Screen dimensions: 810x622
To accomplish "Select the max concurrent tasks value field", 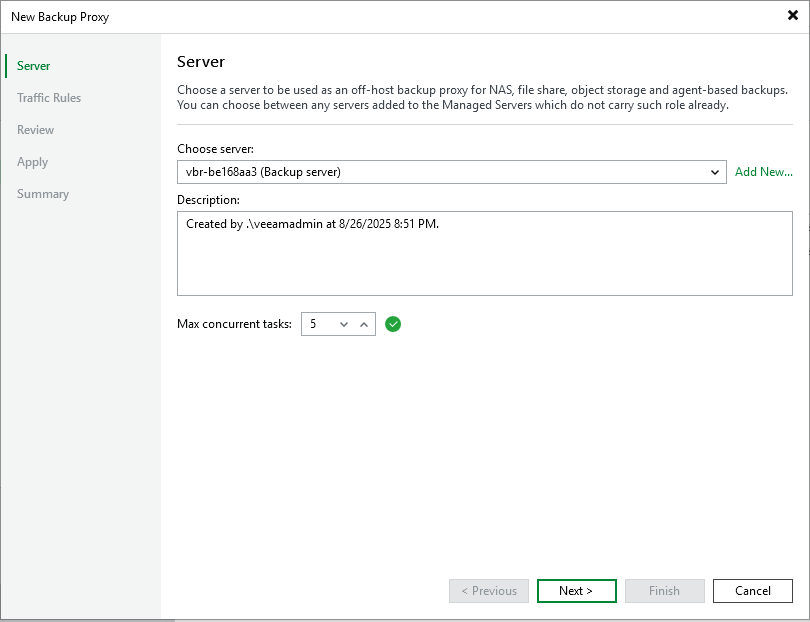I will pos(318,324).
